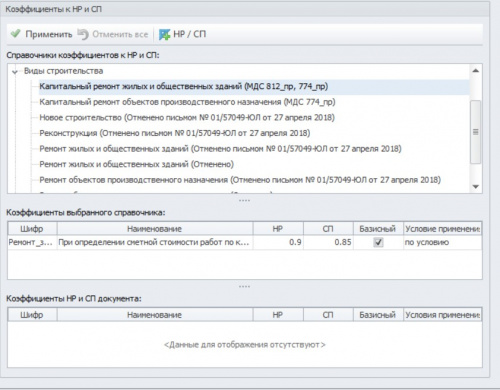
Task: Select Капитальный ремонт объектов производственного назначения
Action: point(187,102)
